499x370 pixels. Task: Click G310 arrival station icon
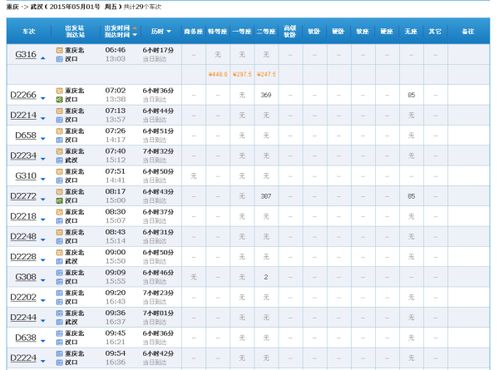pyautogui.click(x=59, y=180)
